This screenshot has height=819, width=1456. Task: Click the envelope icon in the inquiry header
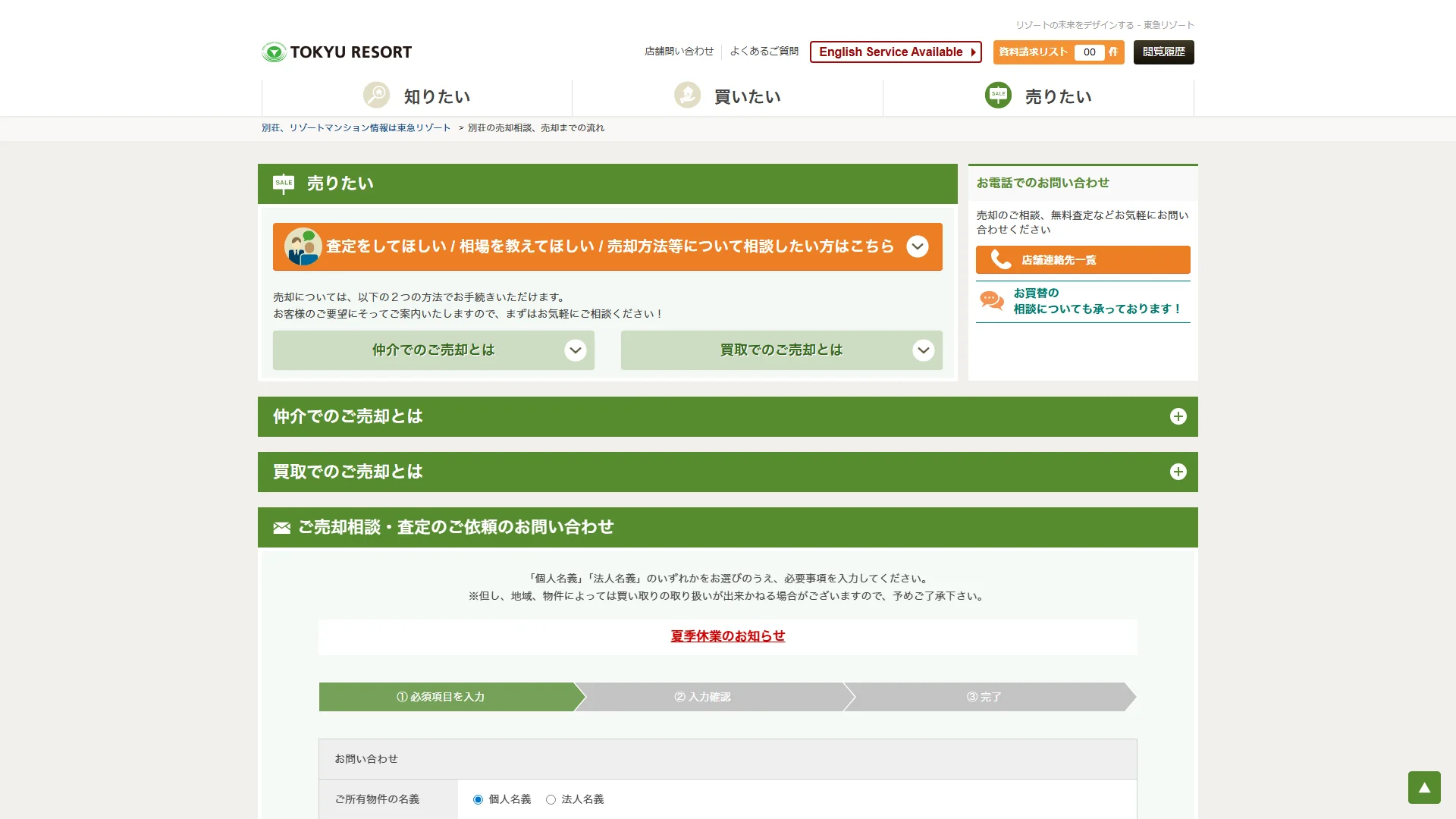coord(282,528)
